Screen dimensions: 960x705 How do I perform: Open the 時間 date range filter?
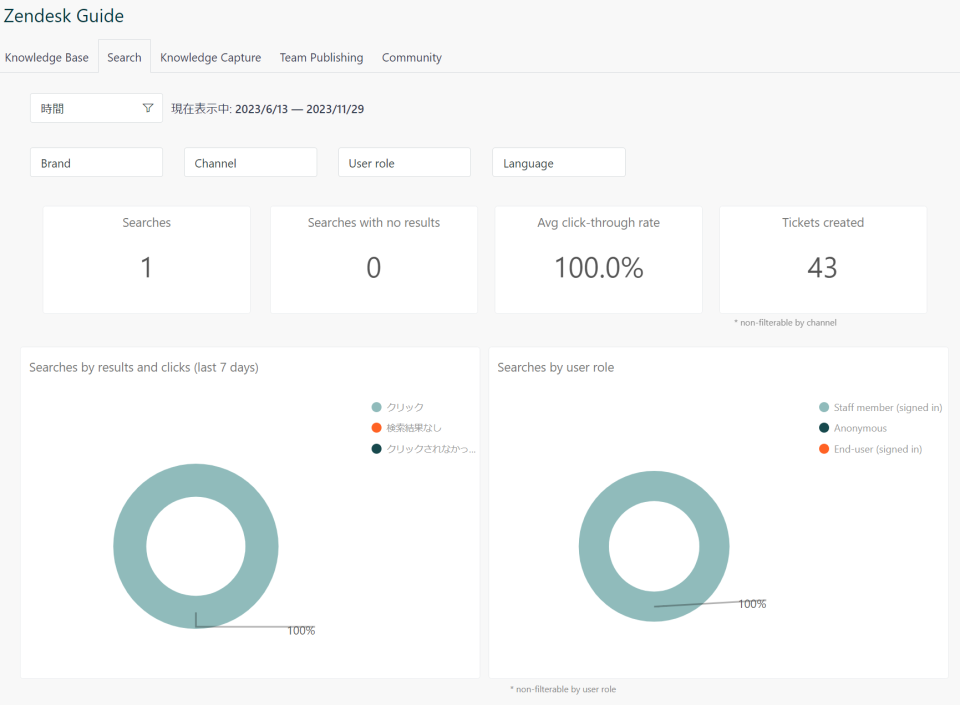point(96,107)
